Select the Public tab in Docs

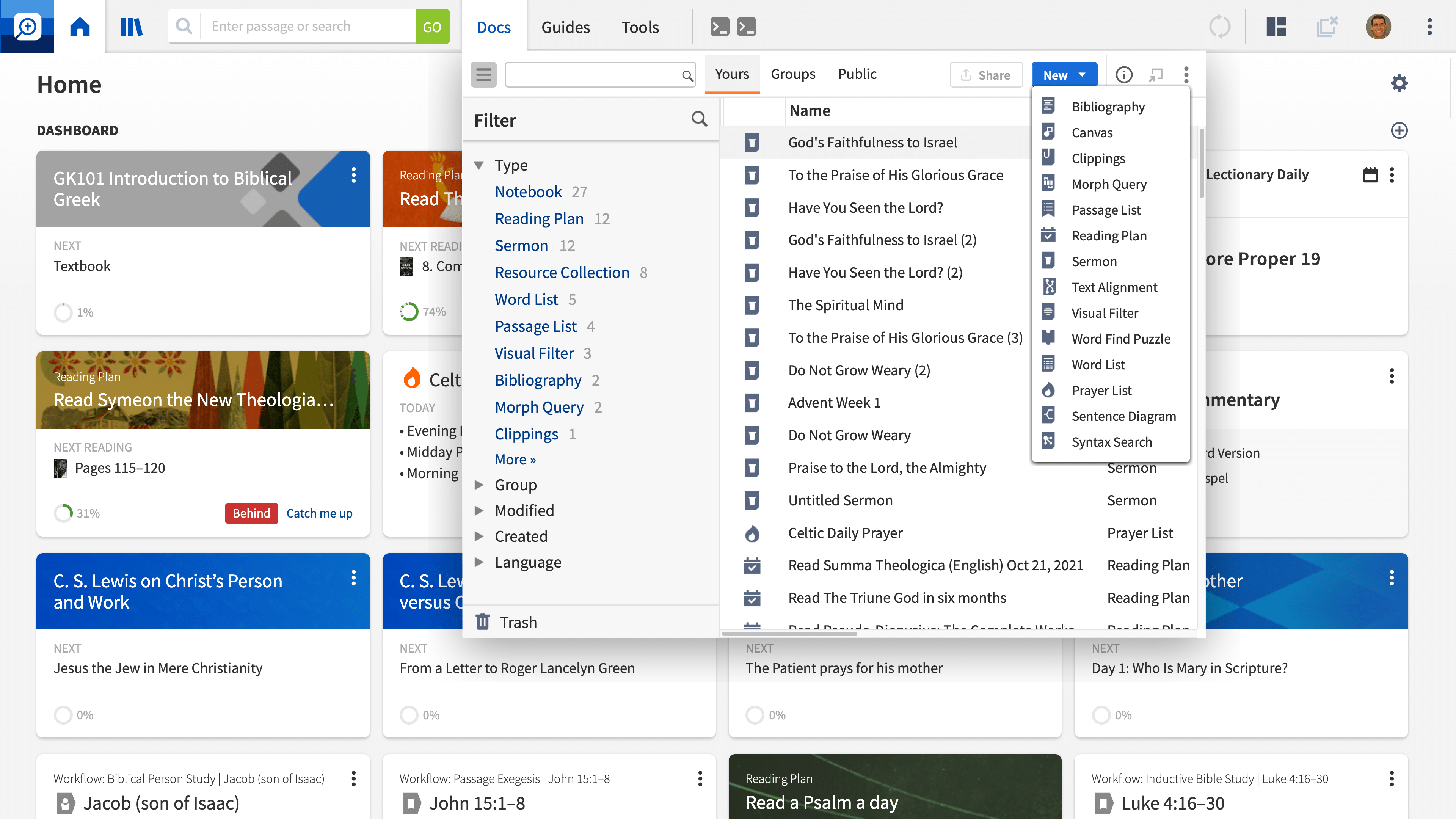point(857,74)
